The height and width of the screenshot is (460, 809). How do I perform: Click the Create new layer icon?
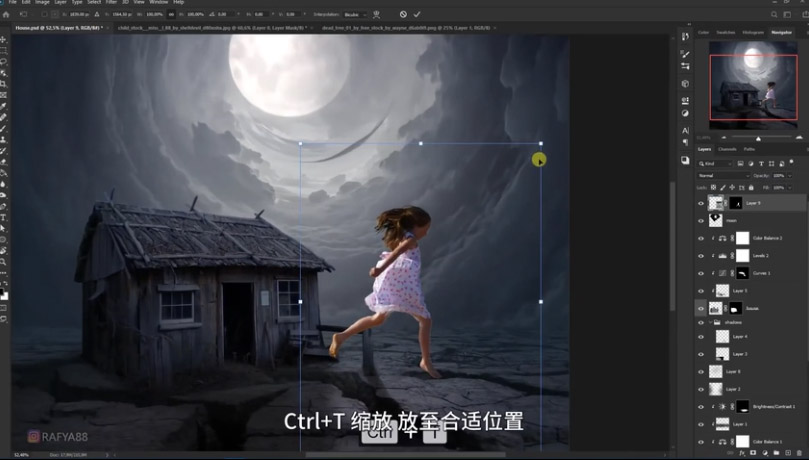coord(786,454)
